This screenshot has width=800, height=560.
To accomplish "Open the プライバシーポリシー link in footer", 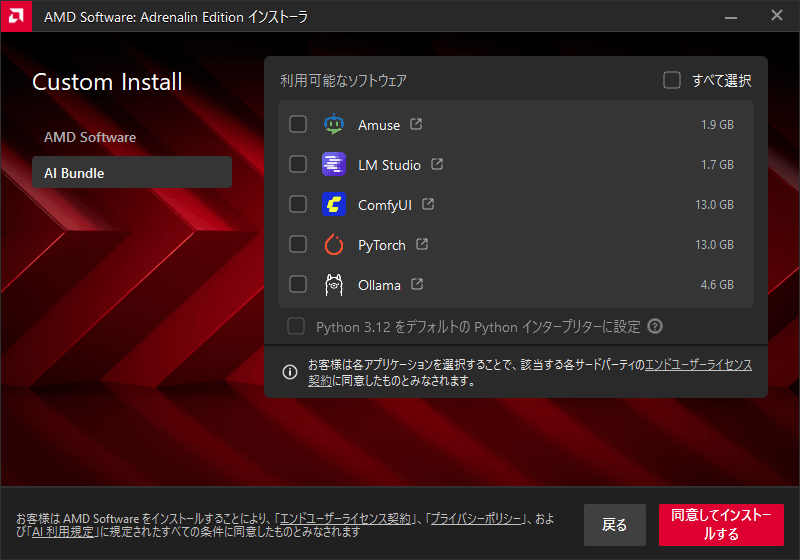I will [x=476, y=518].
